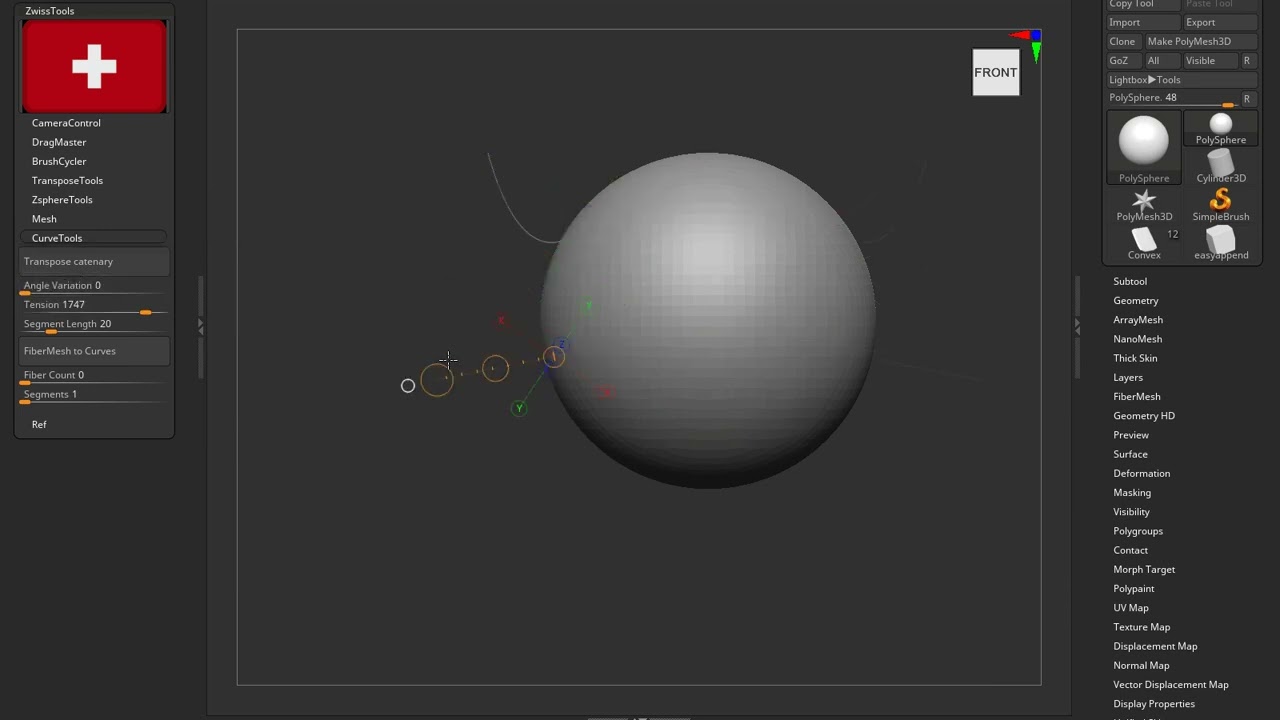1280x720 pixels.
Task: Click the orange transpose circle nearest the sphere
Action: tap(553, 357)
